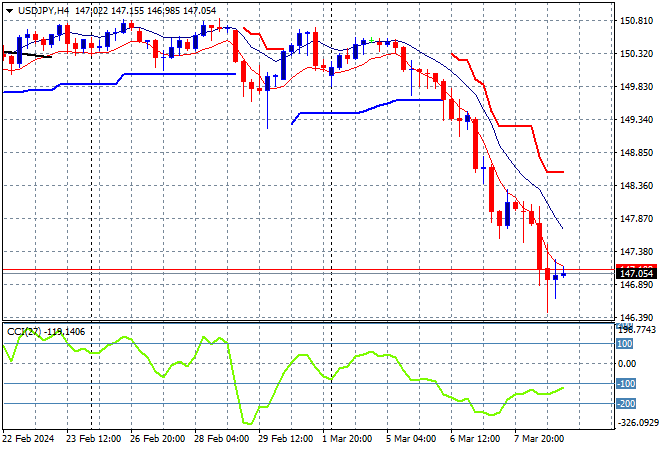The width and height of the screenshot is (660, 450).
Task: Select the short black trend line at left
Action: coord(30,56)
